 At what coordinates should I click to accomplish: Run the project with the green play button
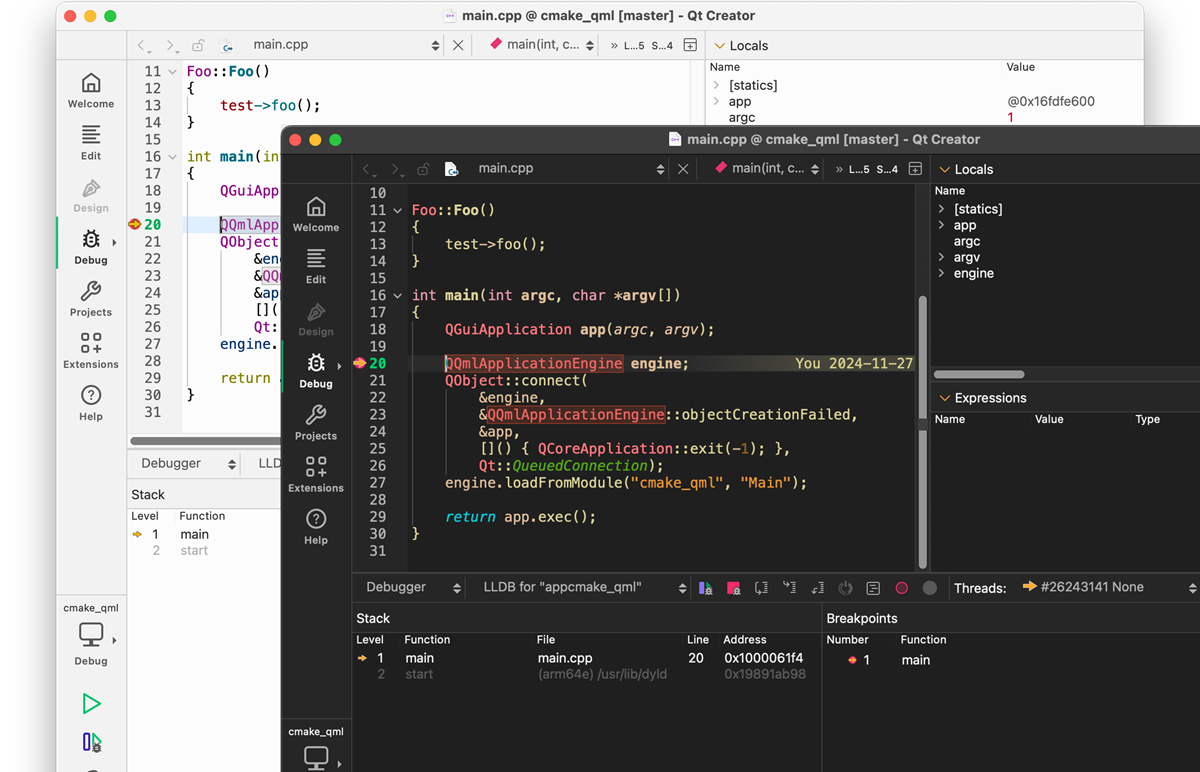(91, 703)
